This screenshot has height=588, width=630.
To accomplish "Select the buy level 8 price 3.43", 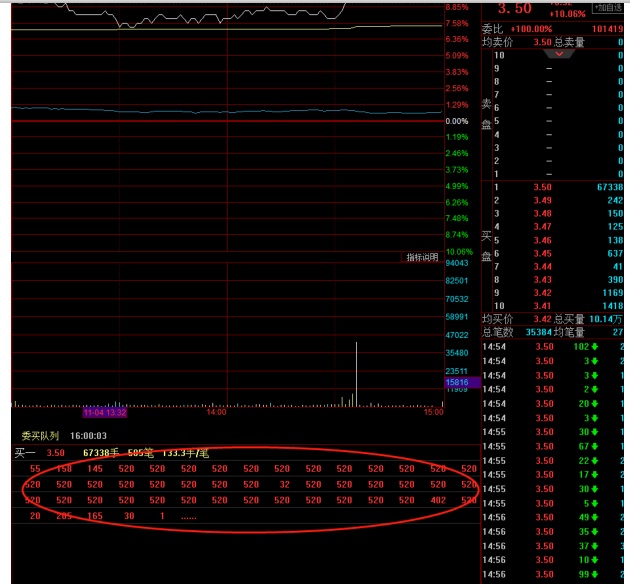I will (x=542, y=280).
